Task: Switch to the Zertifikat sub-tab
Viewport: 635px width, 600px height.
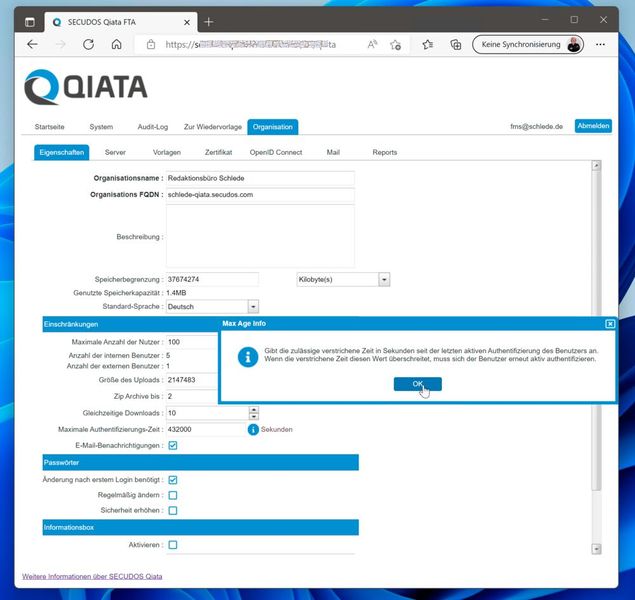Action: click(x=218, y=152)
